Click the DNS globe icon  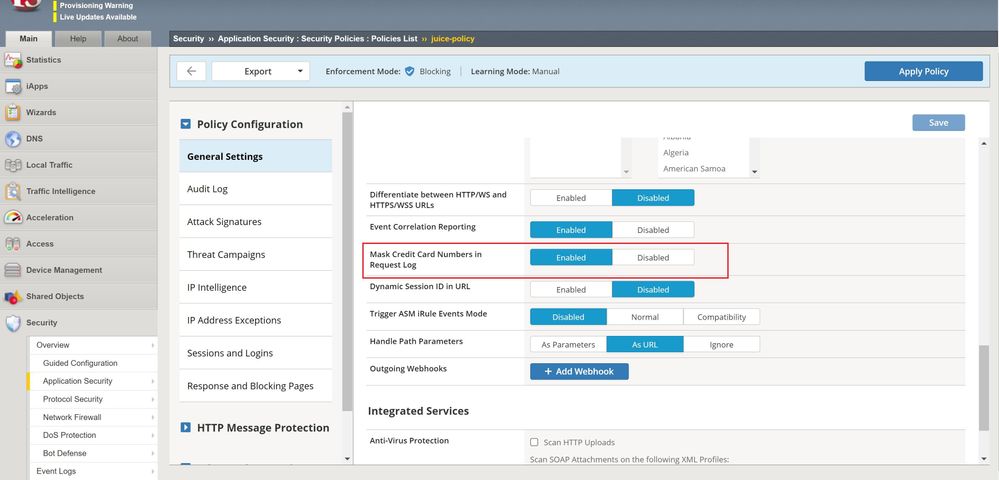[x=13, y=139]
